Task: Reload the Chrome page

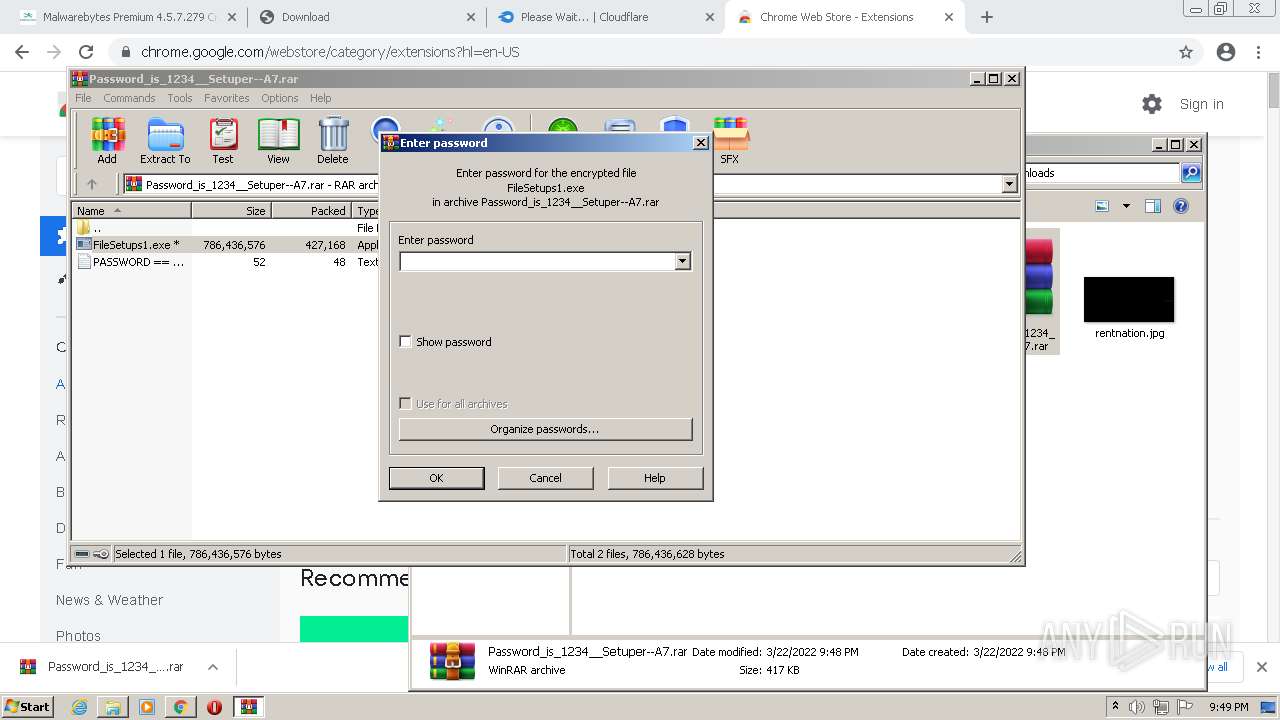Action: point(86,52)
